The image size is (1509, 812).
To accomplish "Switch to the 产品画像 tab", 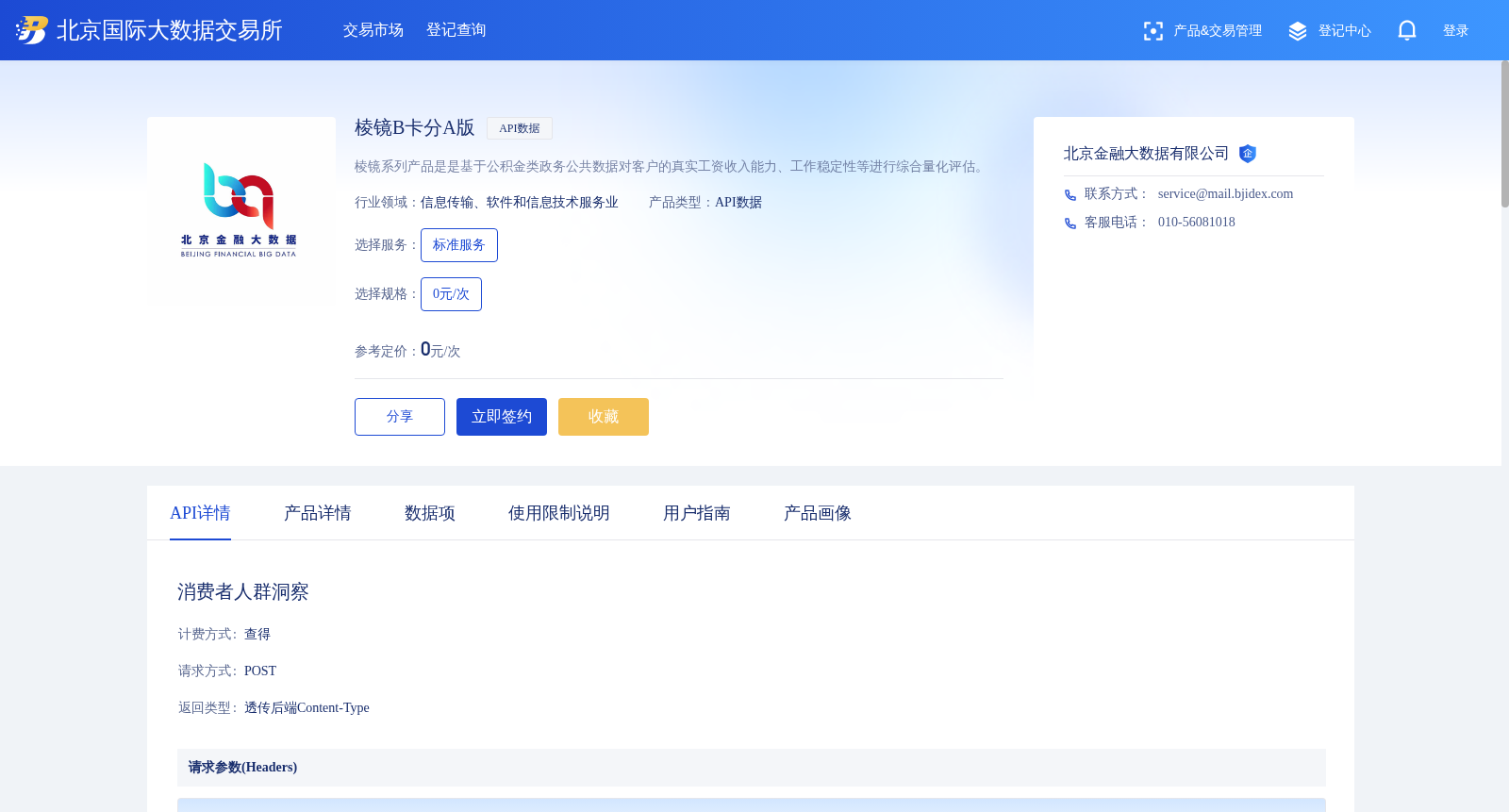I will [818, 513].
